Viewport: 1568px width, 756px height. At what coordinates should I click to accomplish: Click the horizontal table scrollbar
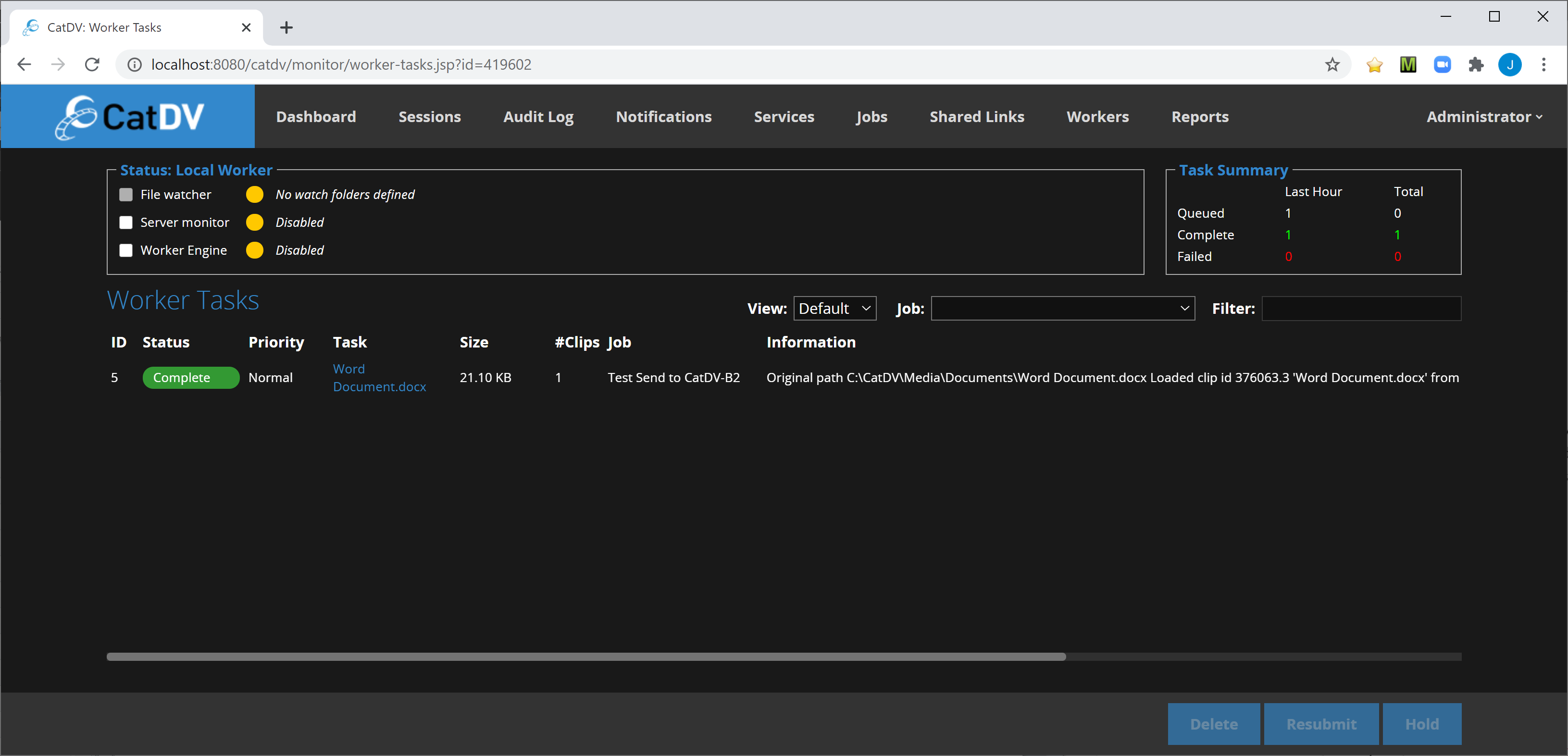point(586,657)
